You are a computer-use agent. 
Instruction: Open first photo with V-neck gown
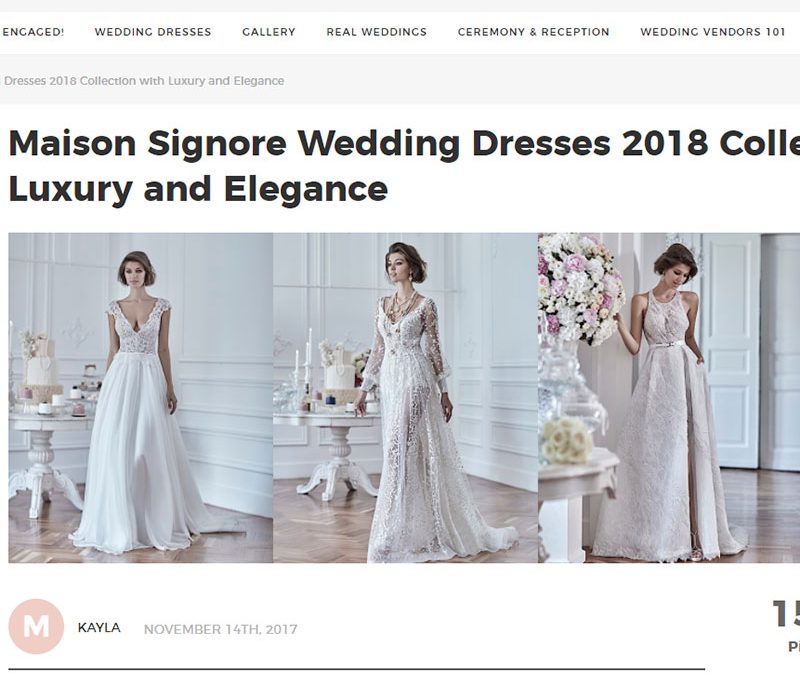point(141,398)
